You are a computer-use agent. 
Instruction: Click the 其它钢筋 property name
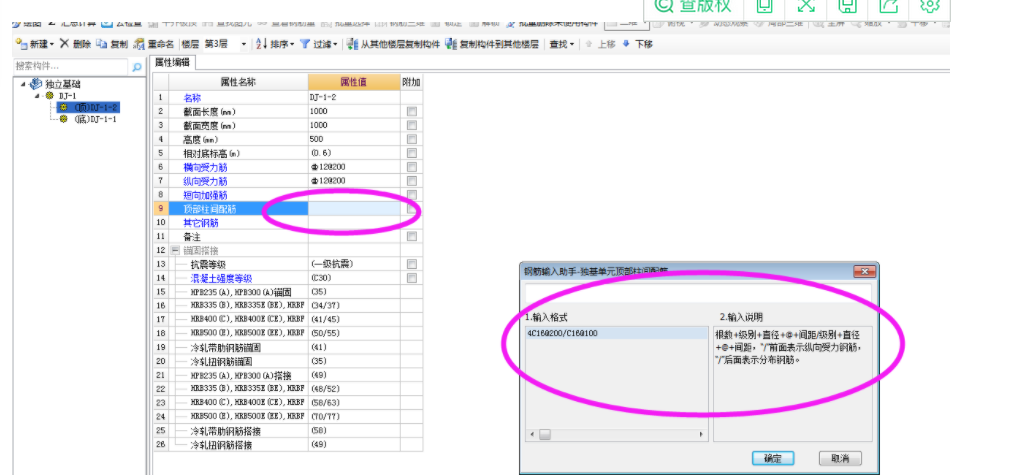[x=200, y=223]
